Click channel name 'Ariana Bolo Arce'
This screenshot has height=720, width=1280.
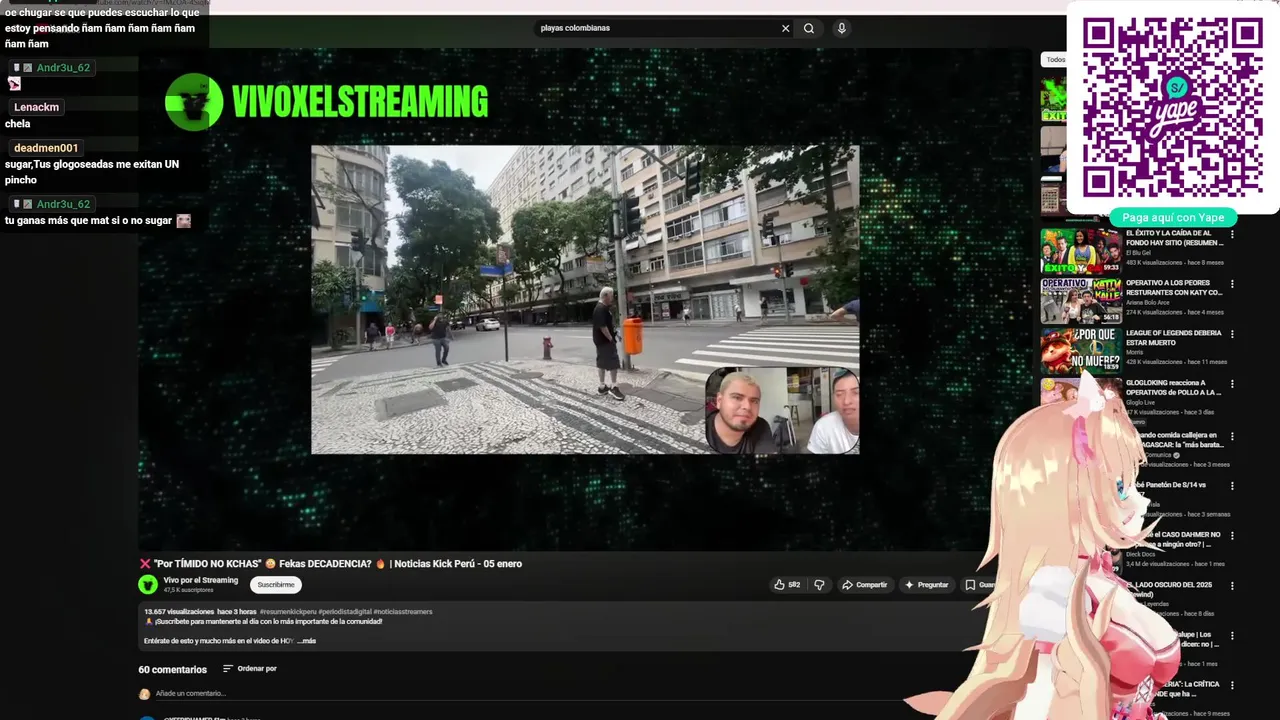click(x=1147, y=303)
